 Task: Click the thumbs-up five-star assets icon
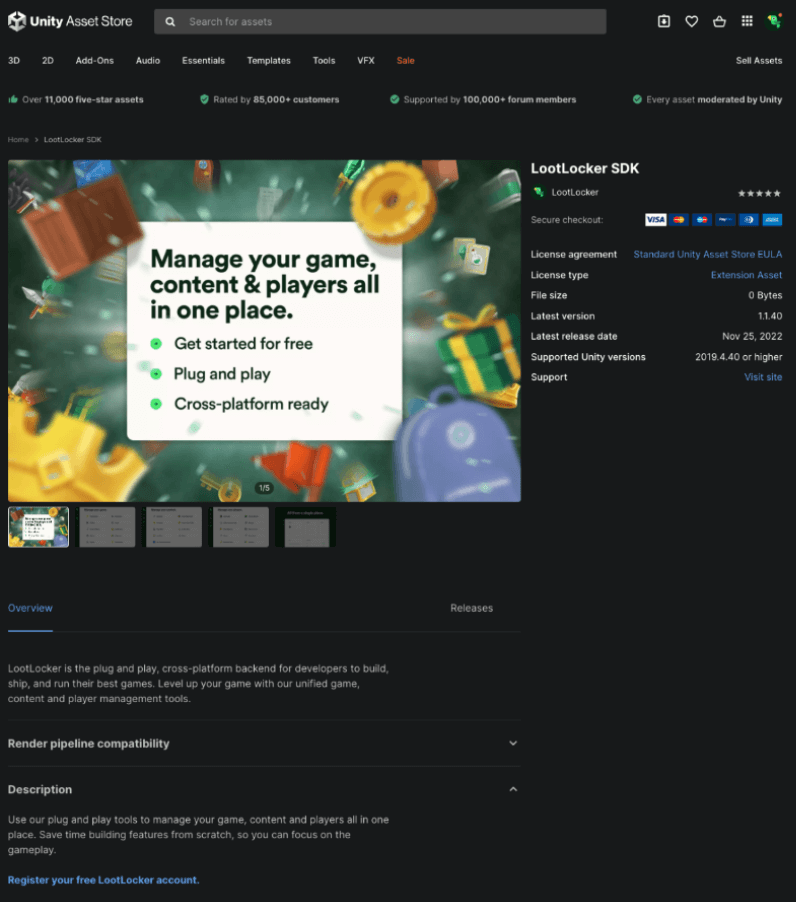[13, 100]
